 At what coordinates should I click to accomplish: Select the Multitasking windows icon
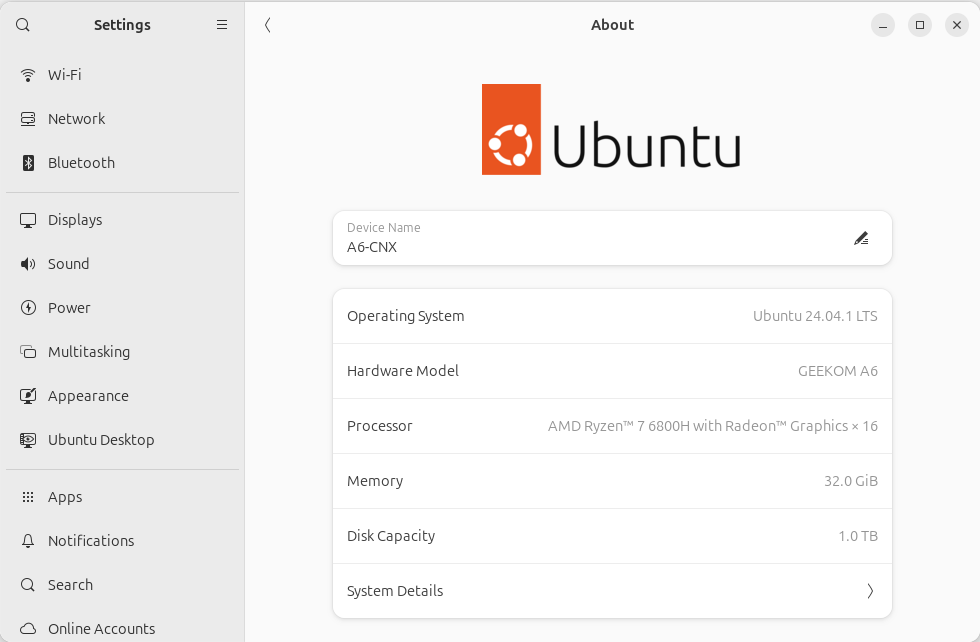tap(28, 352)
